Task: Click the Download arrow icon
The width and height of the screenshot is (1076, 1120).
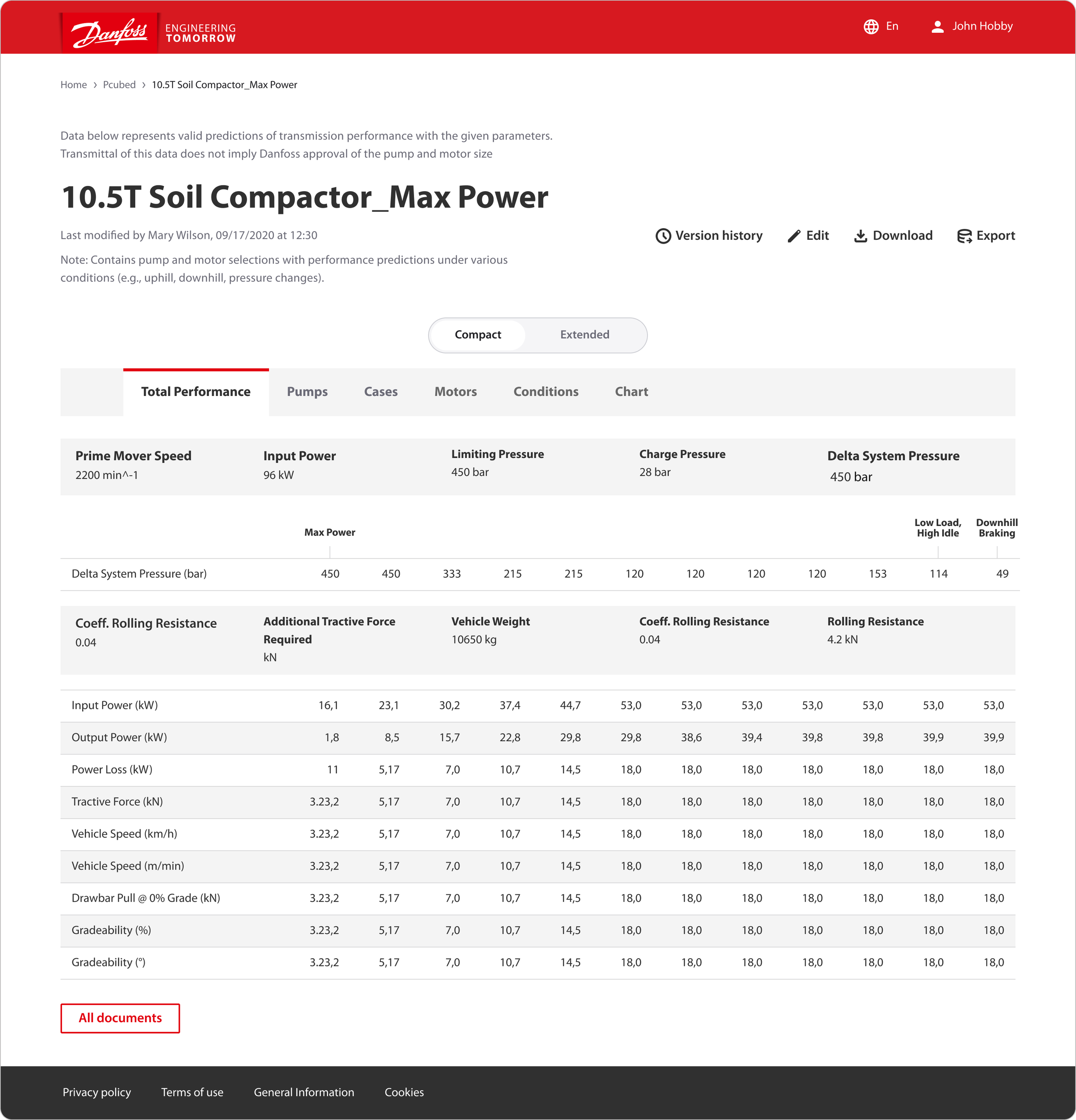Action: 860,236
